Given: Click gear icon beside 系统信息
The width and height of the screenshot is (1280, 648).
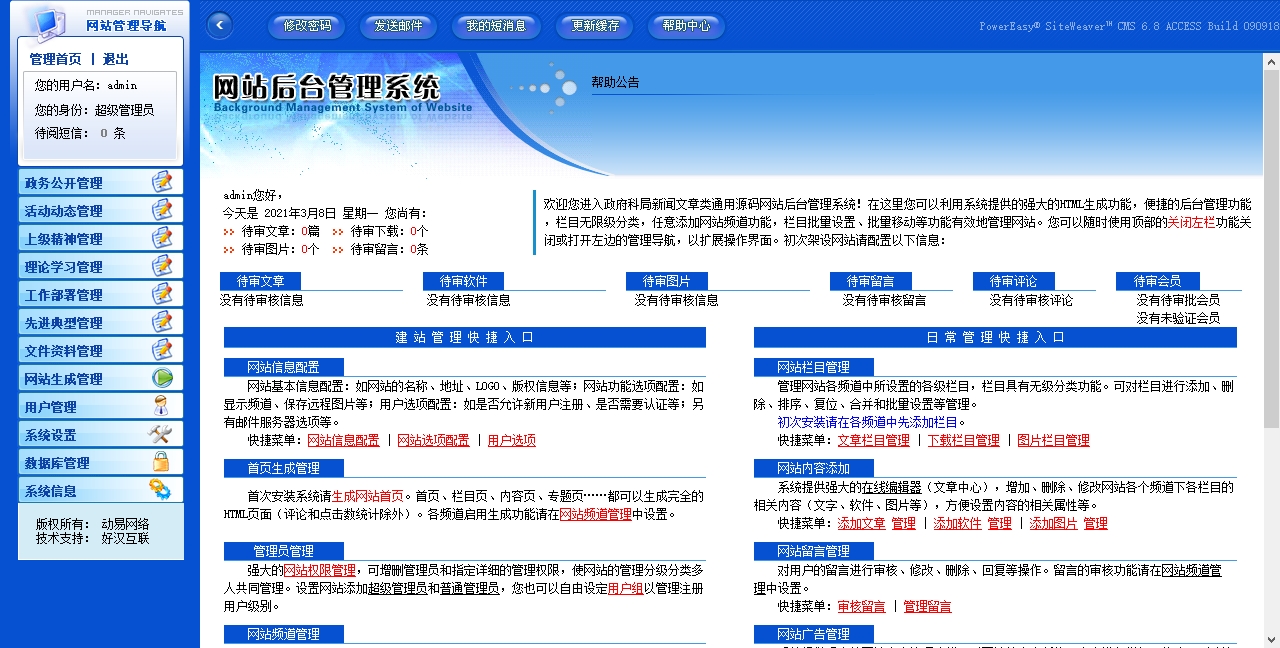Looking at the screenshot, I should point(161,490).
